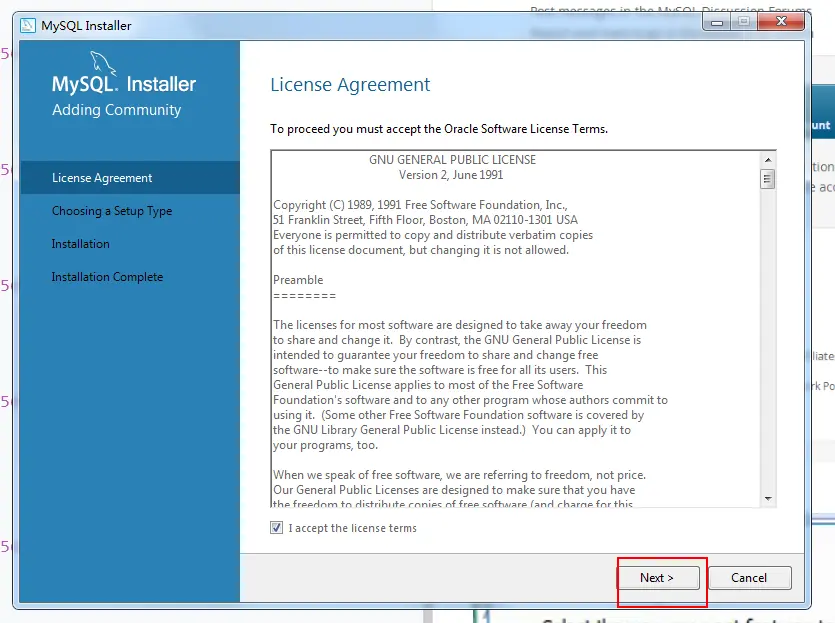835x623 pixels.
Task: Click 'Version 2, June 1991' line
Action: click(x=451, y=175)
